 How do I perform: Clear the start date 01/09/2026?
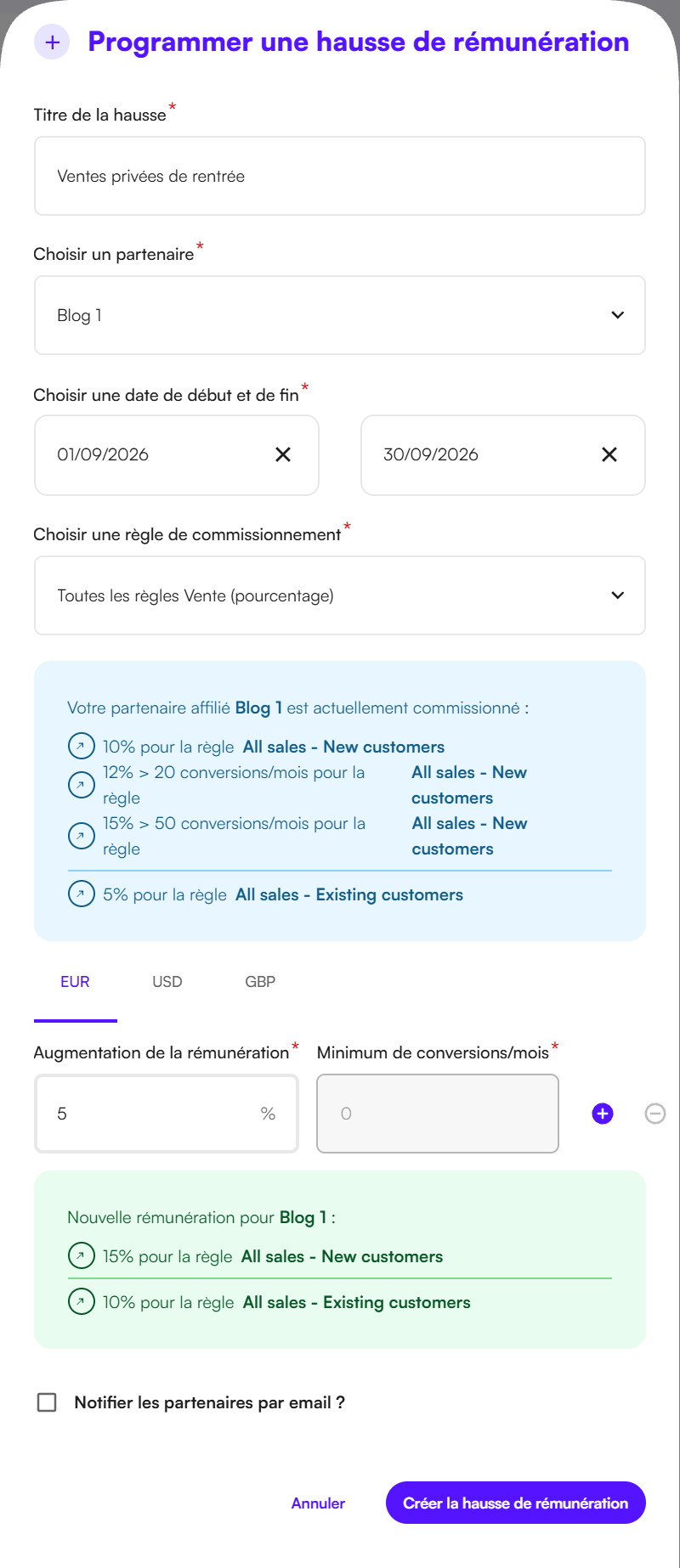click(283, 454)
